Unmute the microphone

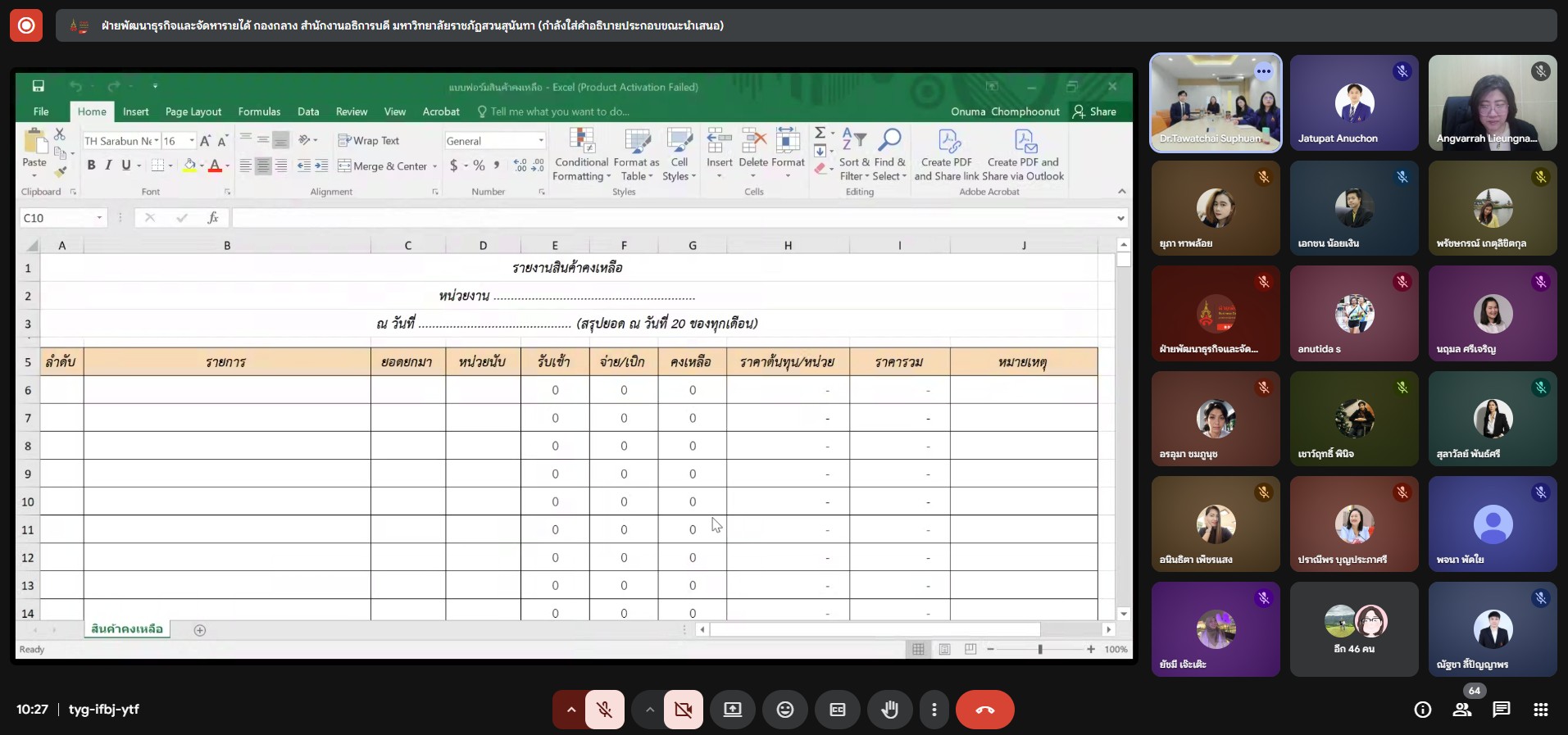coord(605,710)
